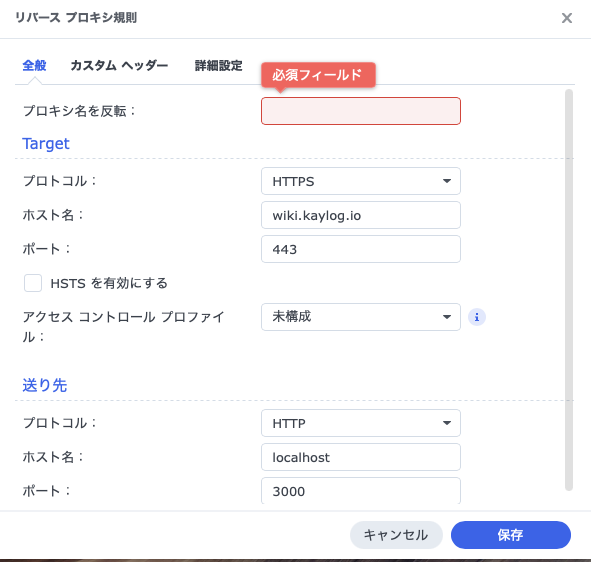Click the 送り先 section heading
The image size is (591, 562).
point(45,385)
